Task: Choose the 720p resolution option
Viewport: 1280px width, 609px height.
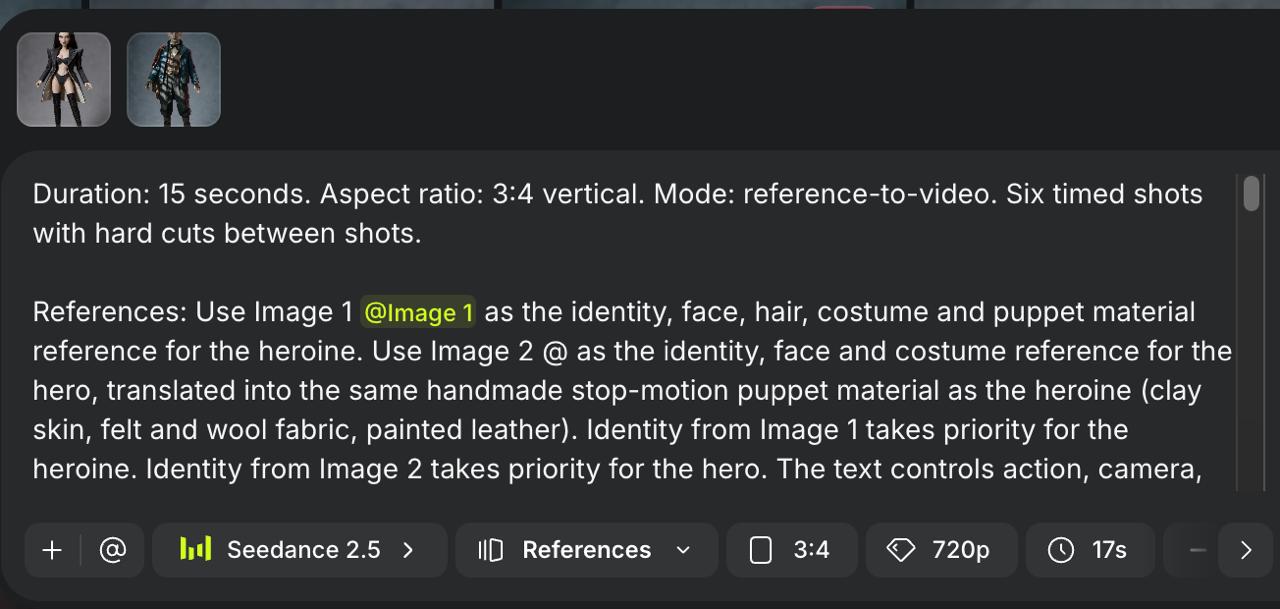Action: pyautogui.click(x=942, y=550)
